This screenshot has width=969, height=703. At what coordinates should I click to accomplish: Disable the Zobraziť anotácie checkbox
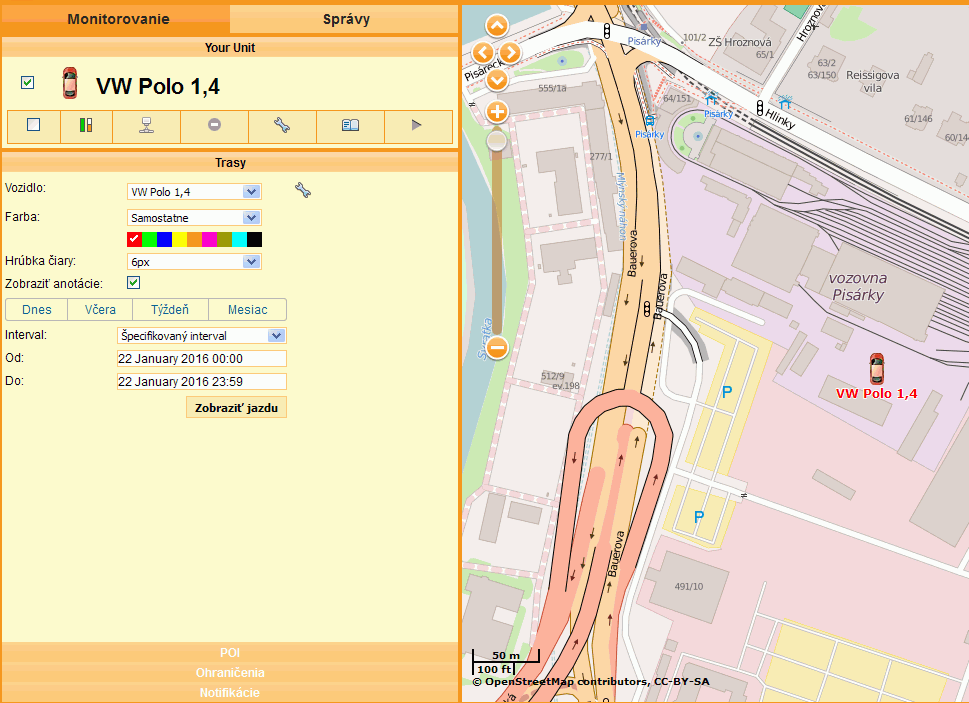pos(133,283)
